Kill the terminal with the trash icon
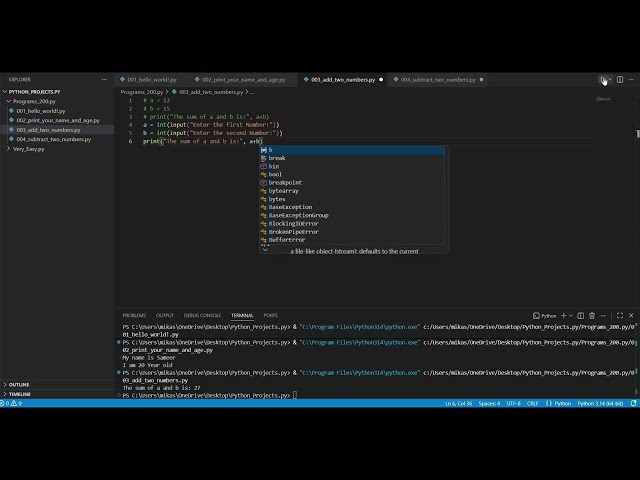640x480 pixels. pyautogui.click(x=592, y=316)
